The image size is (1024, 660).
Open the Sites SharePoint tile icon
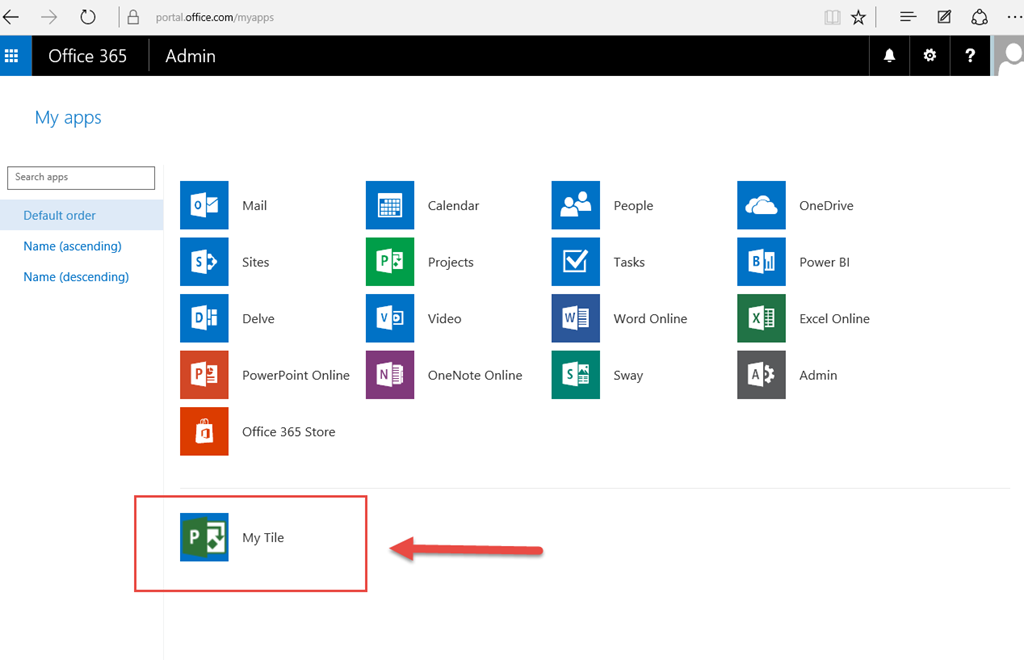[x=204, y=262]
